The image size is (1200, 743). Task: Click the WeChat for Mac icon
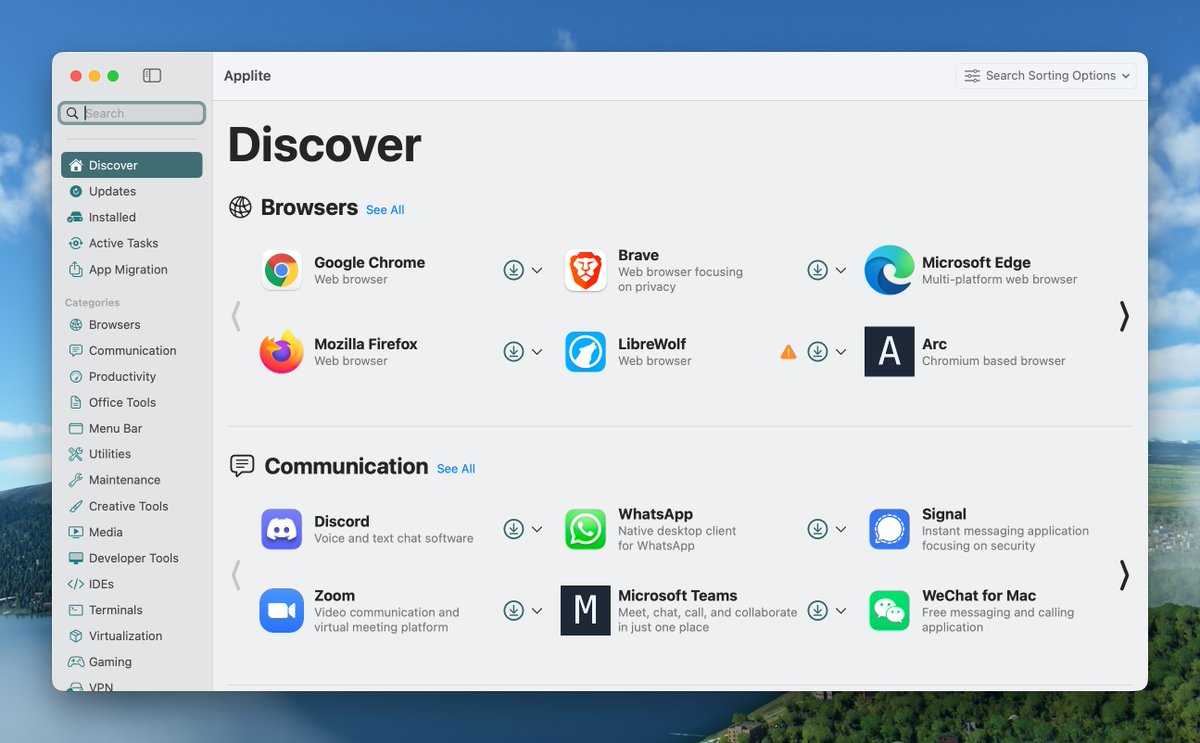[x=889, y=611]
